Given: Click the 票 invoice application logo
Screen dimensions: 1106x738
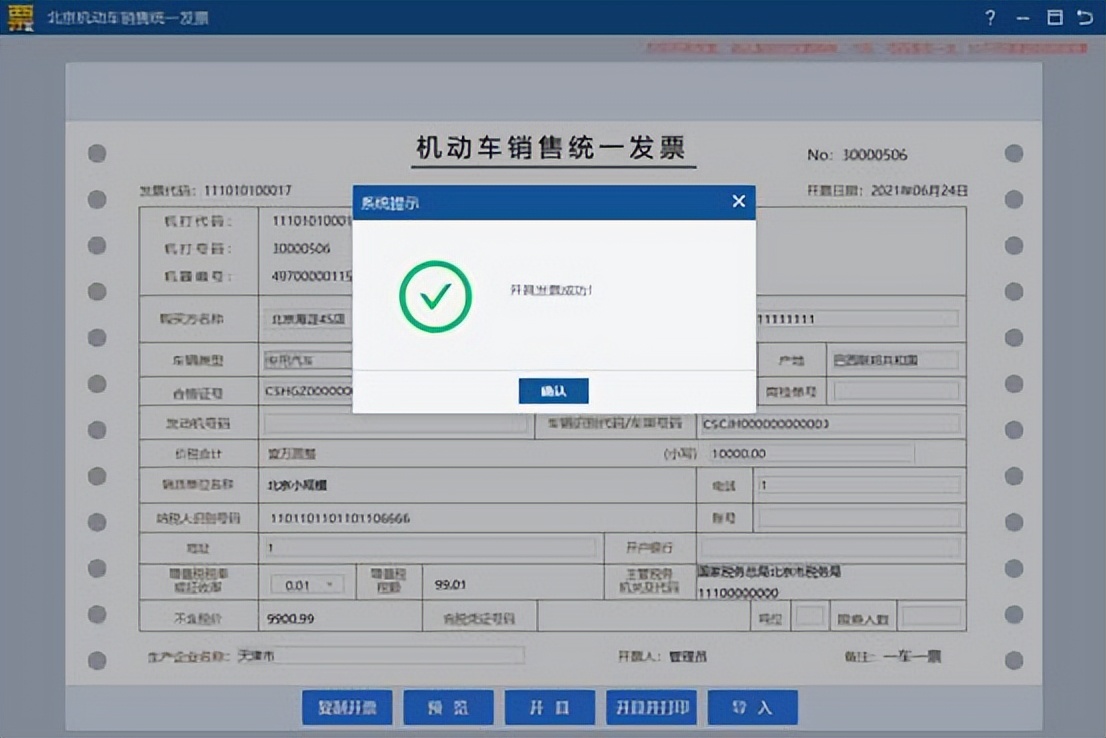Looking at the screenshot, I should click(18, 17).
